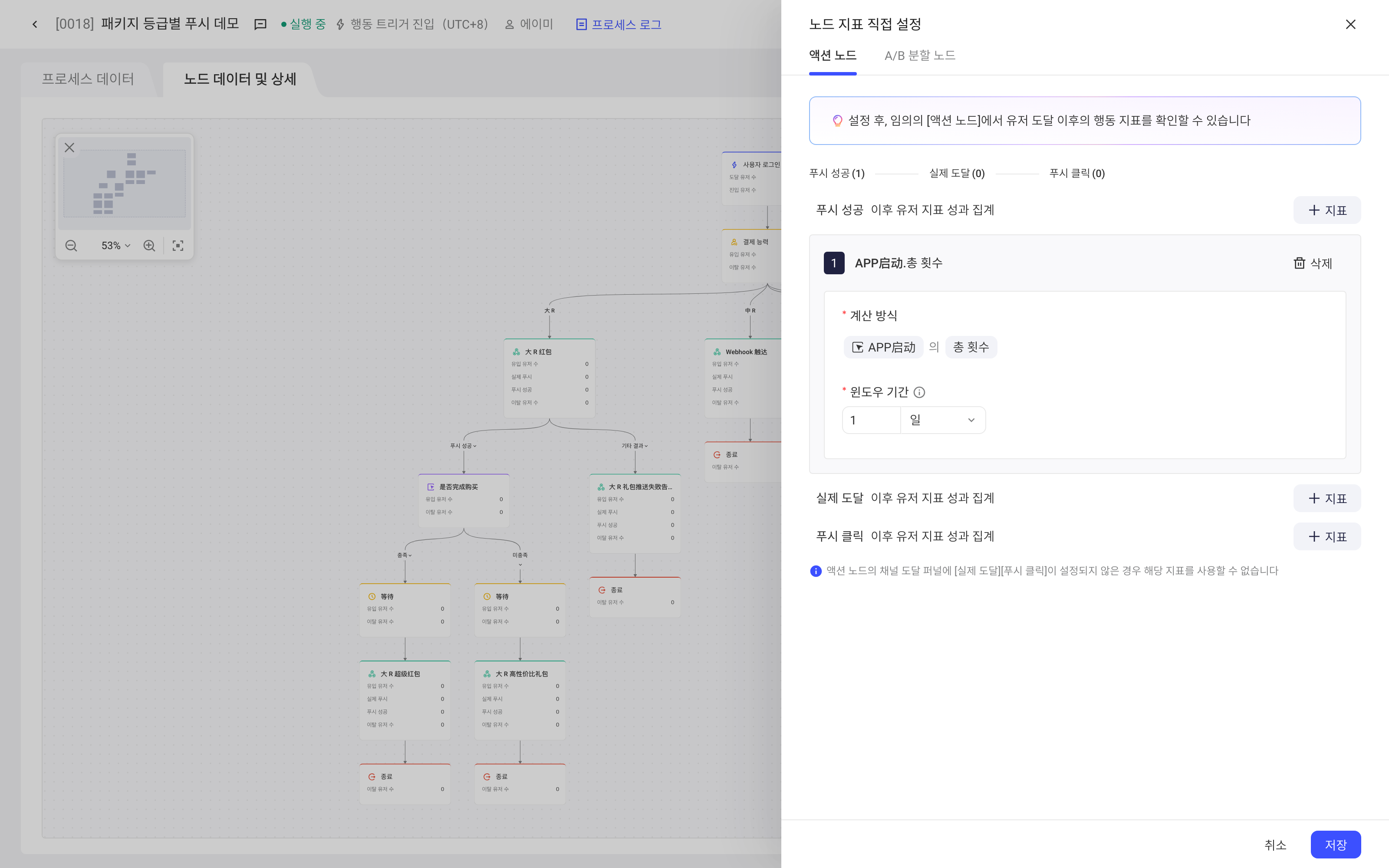1389x868 pixels.
Task: Add 지표 for 실제 도달 section
Action: click(1326, 498)
